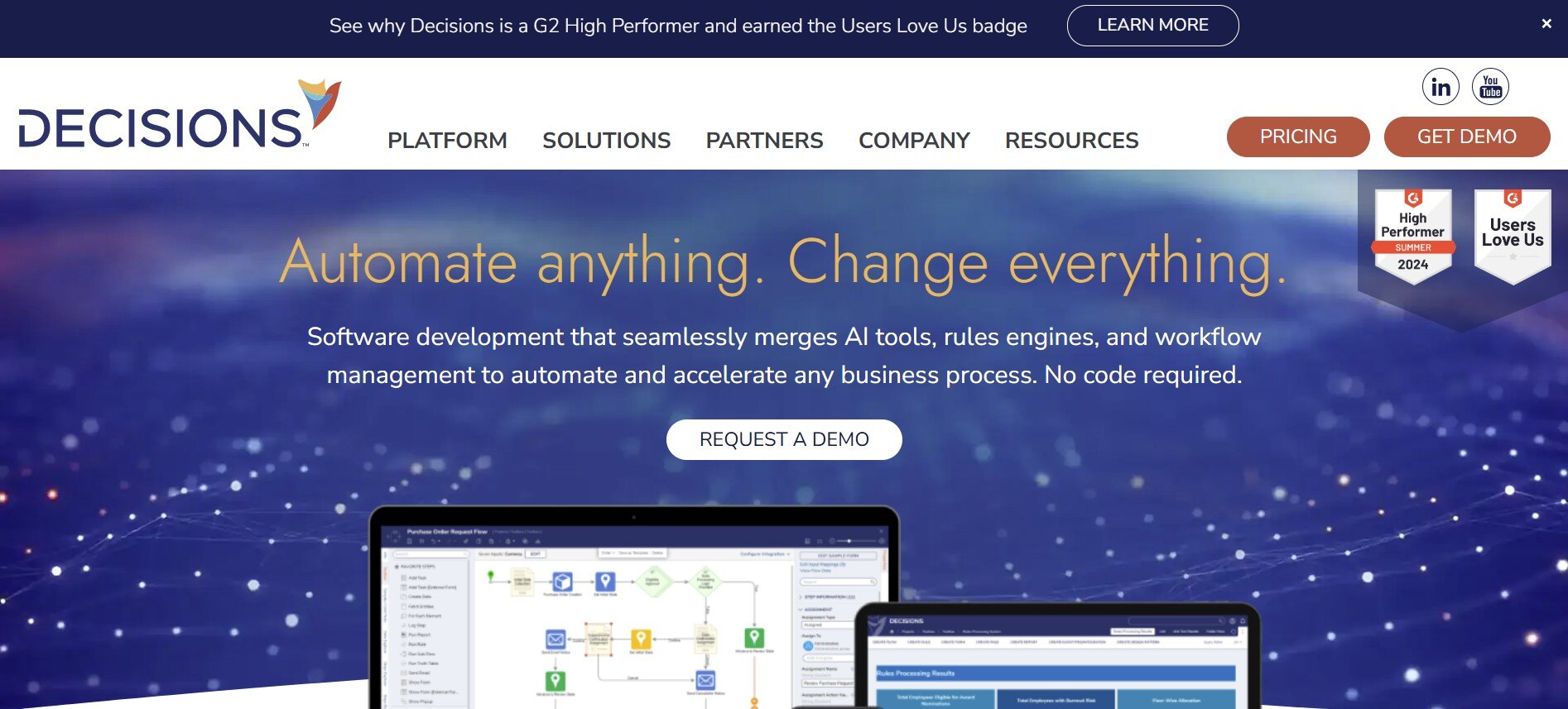Click the GET DEMO button
1568x709 pixels.
pos(1467,137)
